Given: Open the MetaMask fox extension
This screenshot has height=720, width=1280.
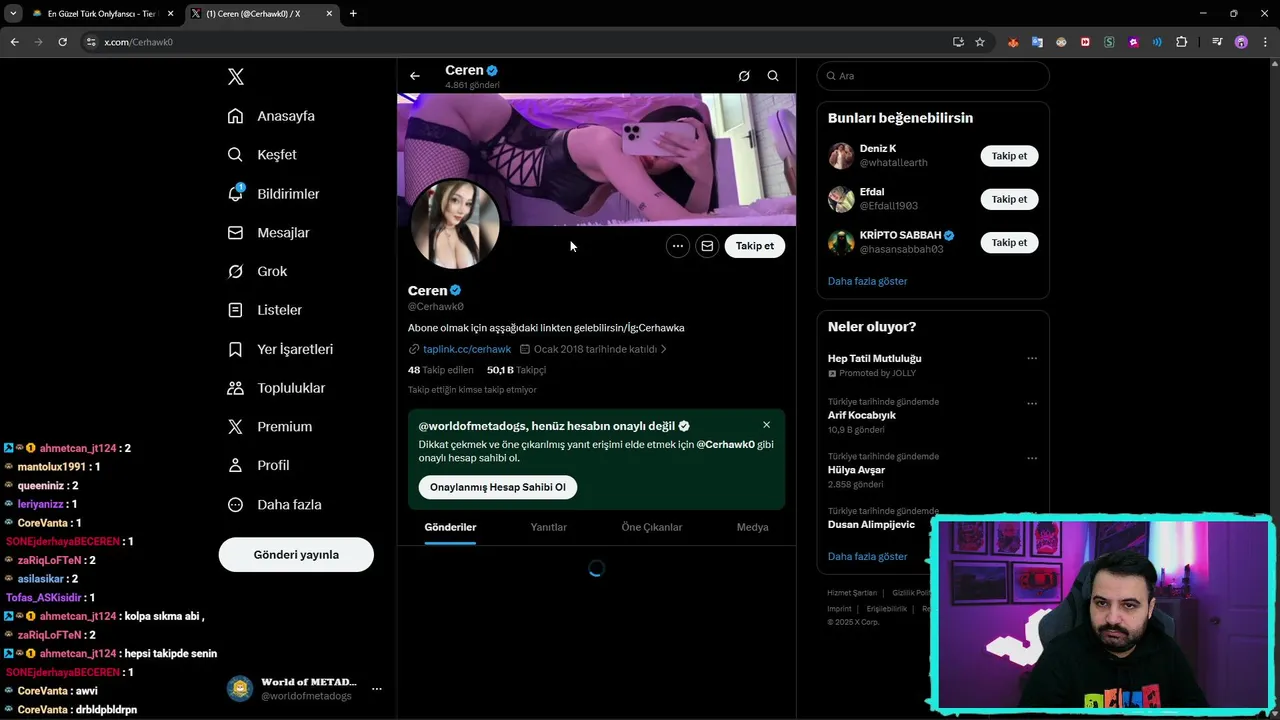Looking at the screenshot, I should [x=1013, y=42].
